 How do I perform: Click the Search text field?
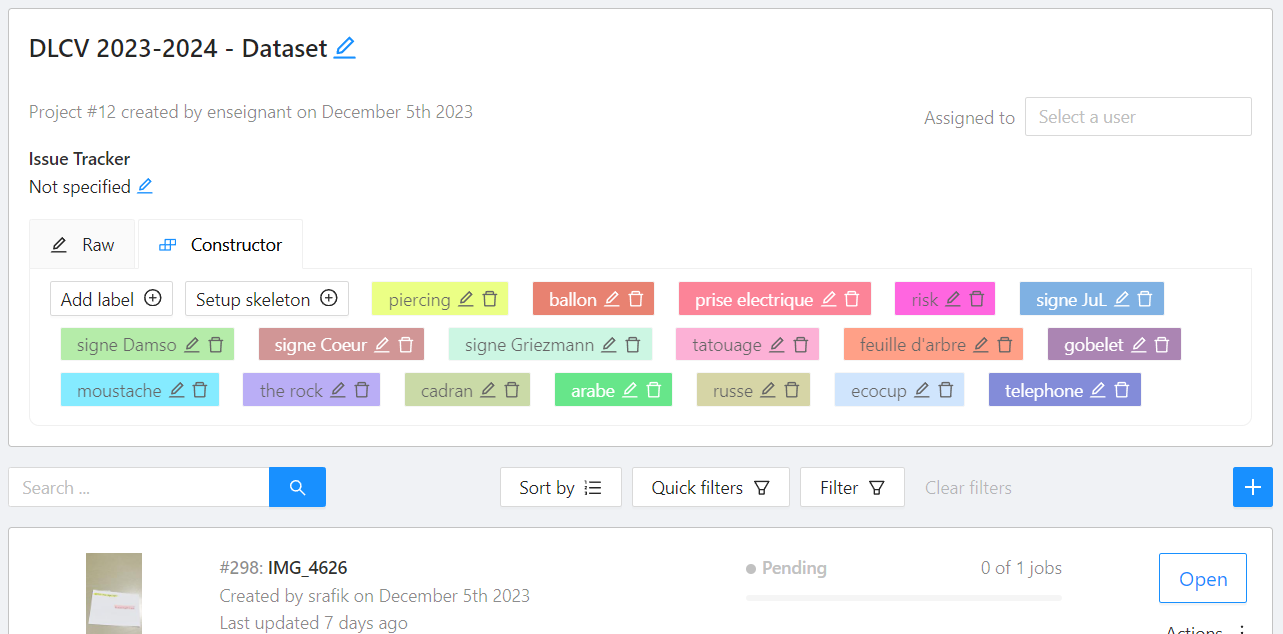[x=139, y=487]
